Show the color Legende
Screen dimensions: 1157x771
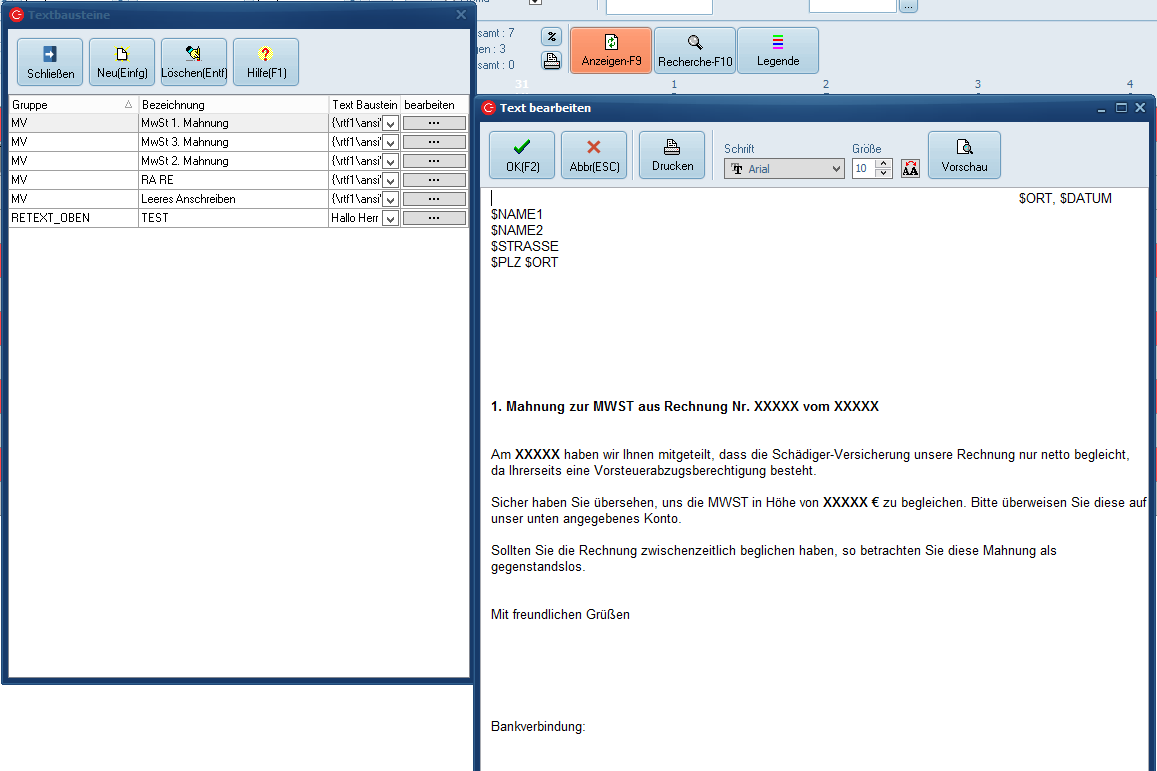point(778,50)
